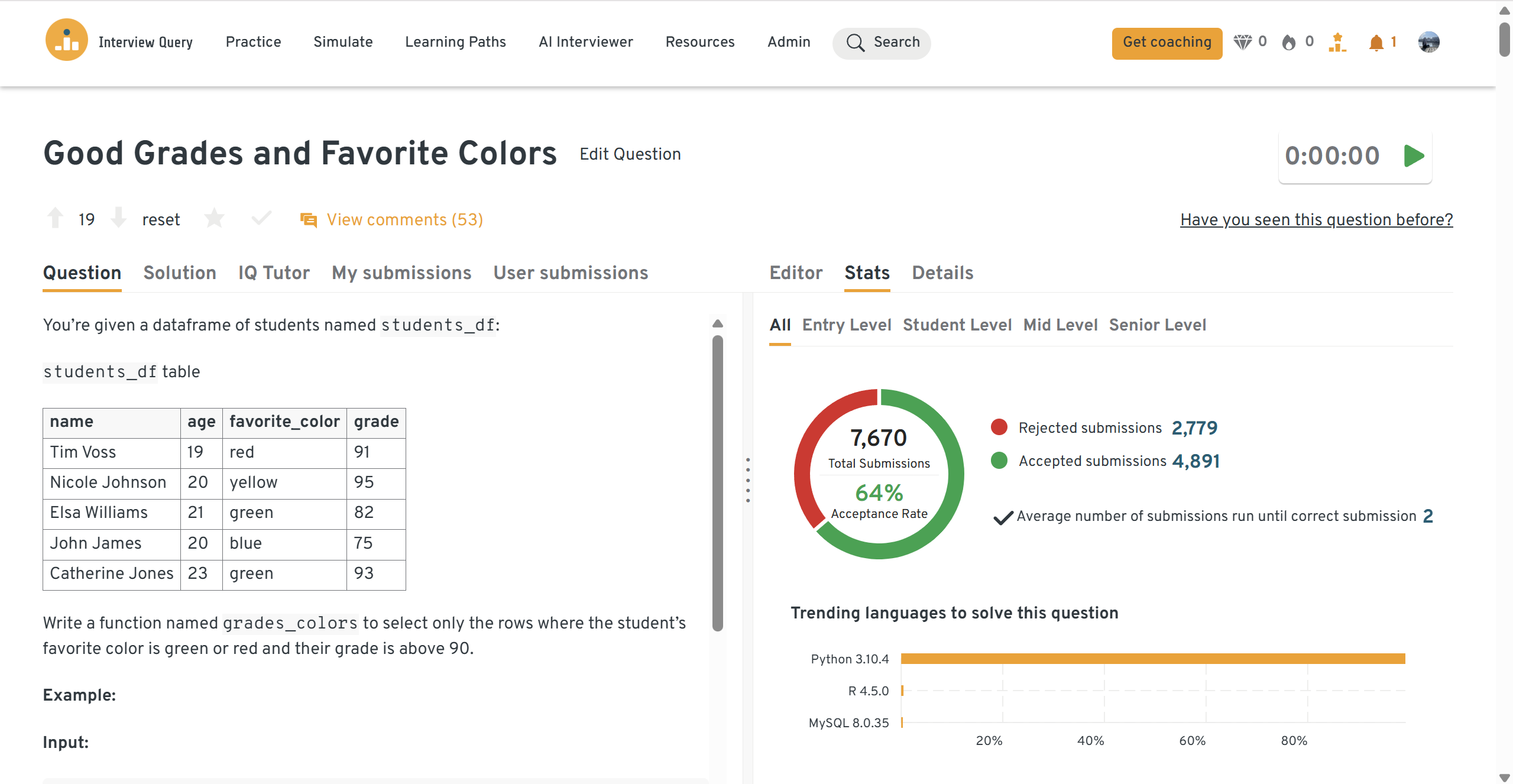Click the flame streak icon
Screen dimensions: 1513x784
[1289, 43]
